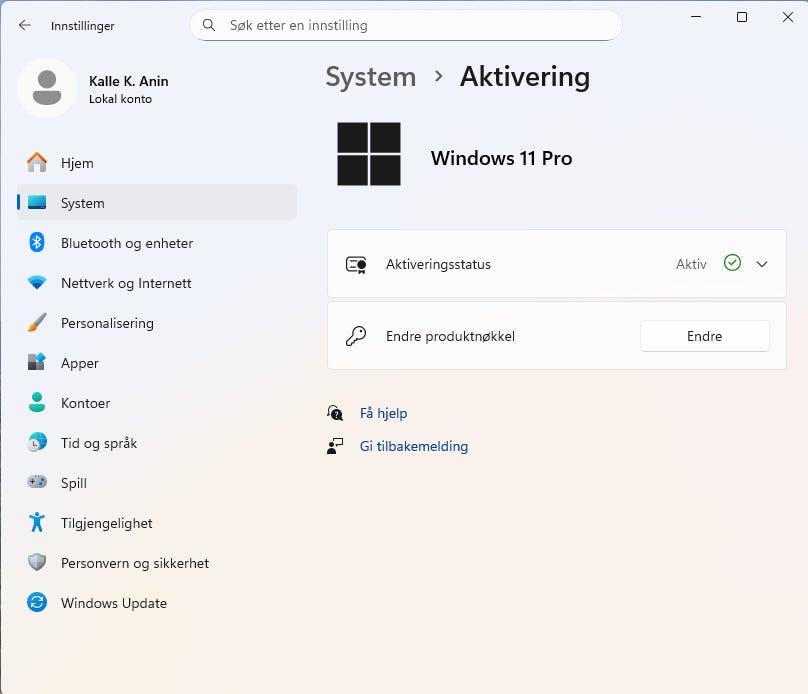This screenshot has height=694, width=808.
Task: Click the Aktiv status text
Action: (x=691, y=264)
